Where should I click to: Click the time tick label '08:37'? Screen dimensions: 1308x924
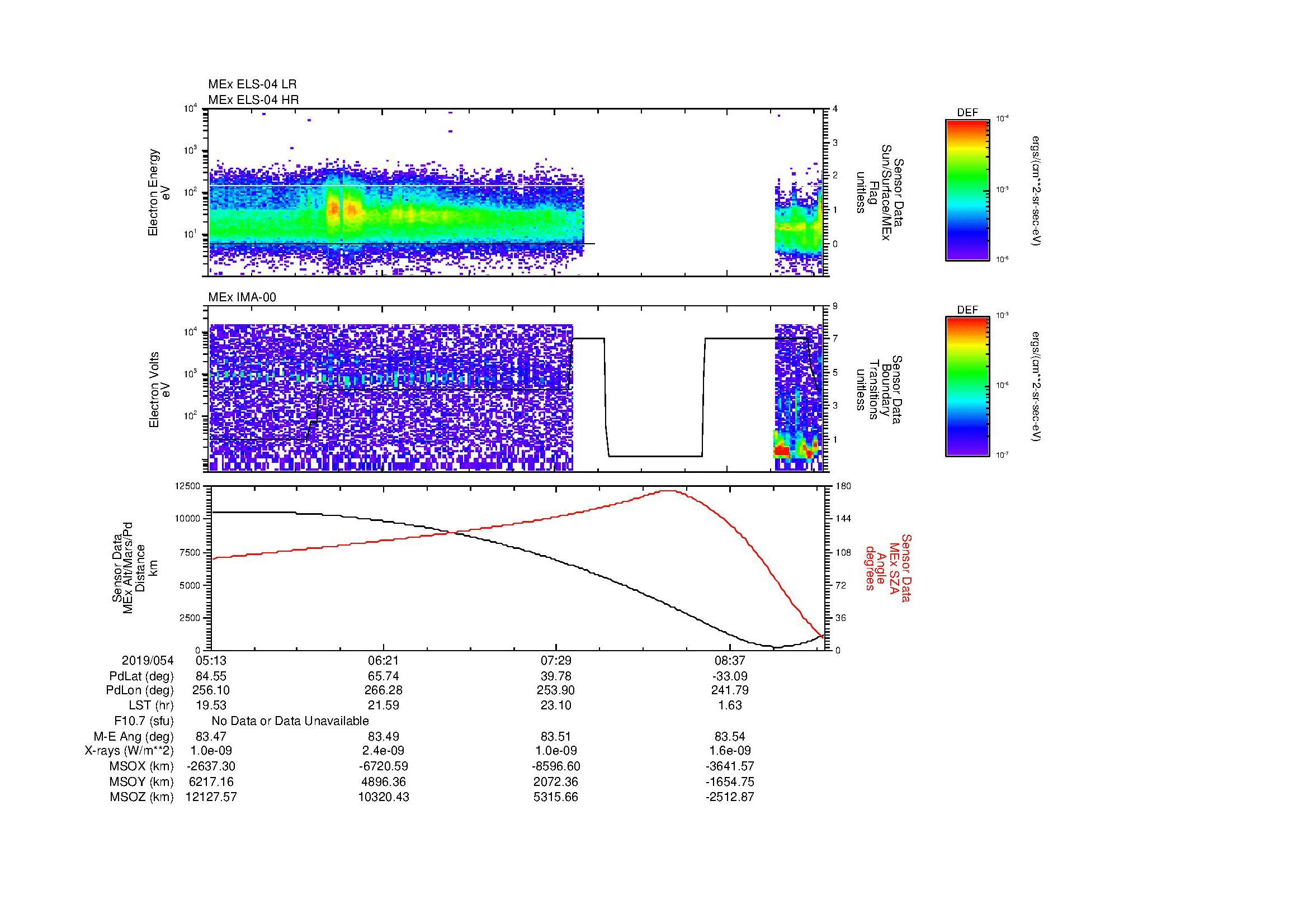tap(730, 660)
